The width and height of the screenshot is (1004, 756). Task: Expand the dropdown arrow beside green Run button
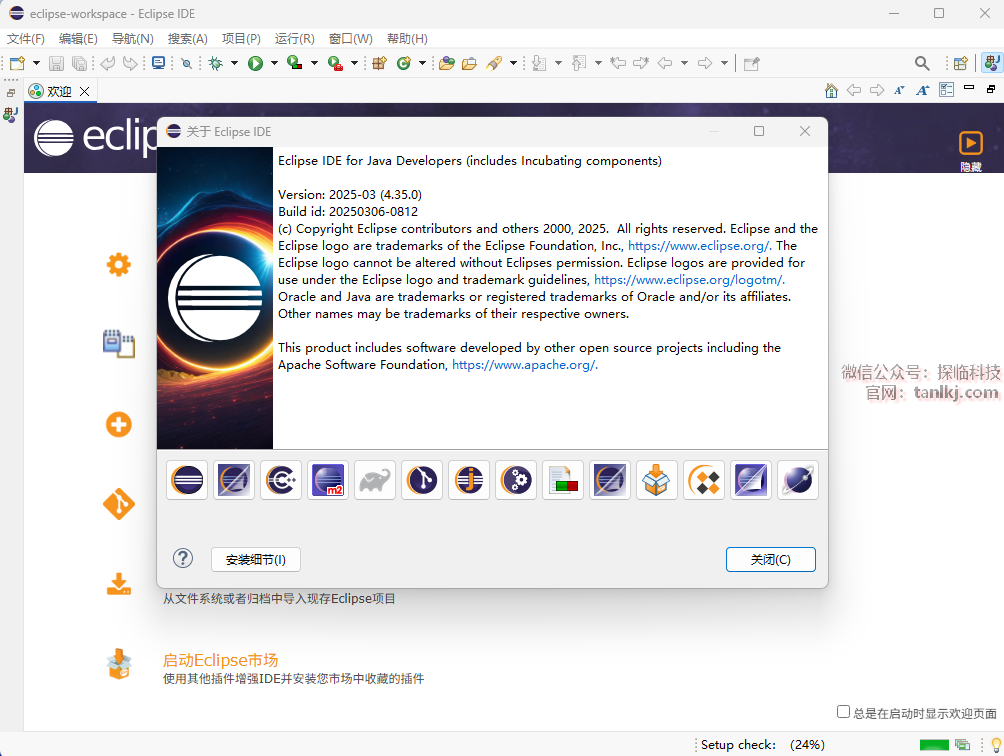tap(274, 63)
